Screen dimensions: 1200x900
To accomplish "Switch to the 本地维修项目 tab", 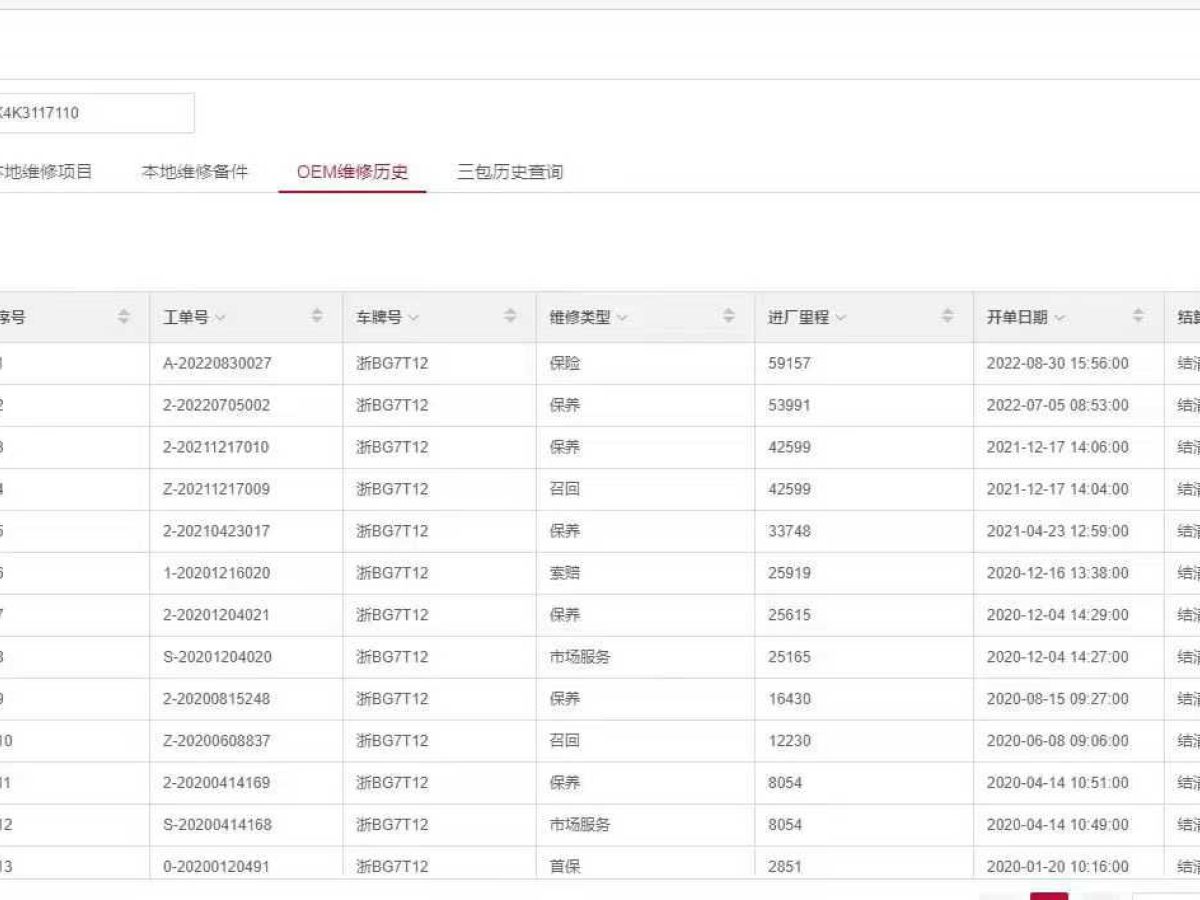I will tap(44, 172).
